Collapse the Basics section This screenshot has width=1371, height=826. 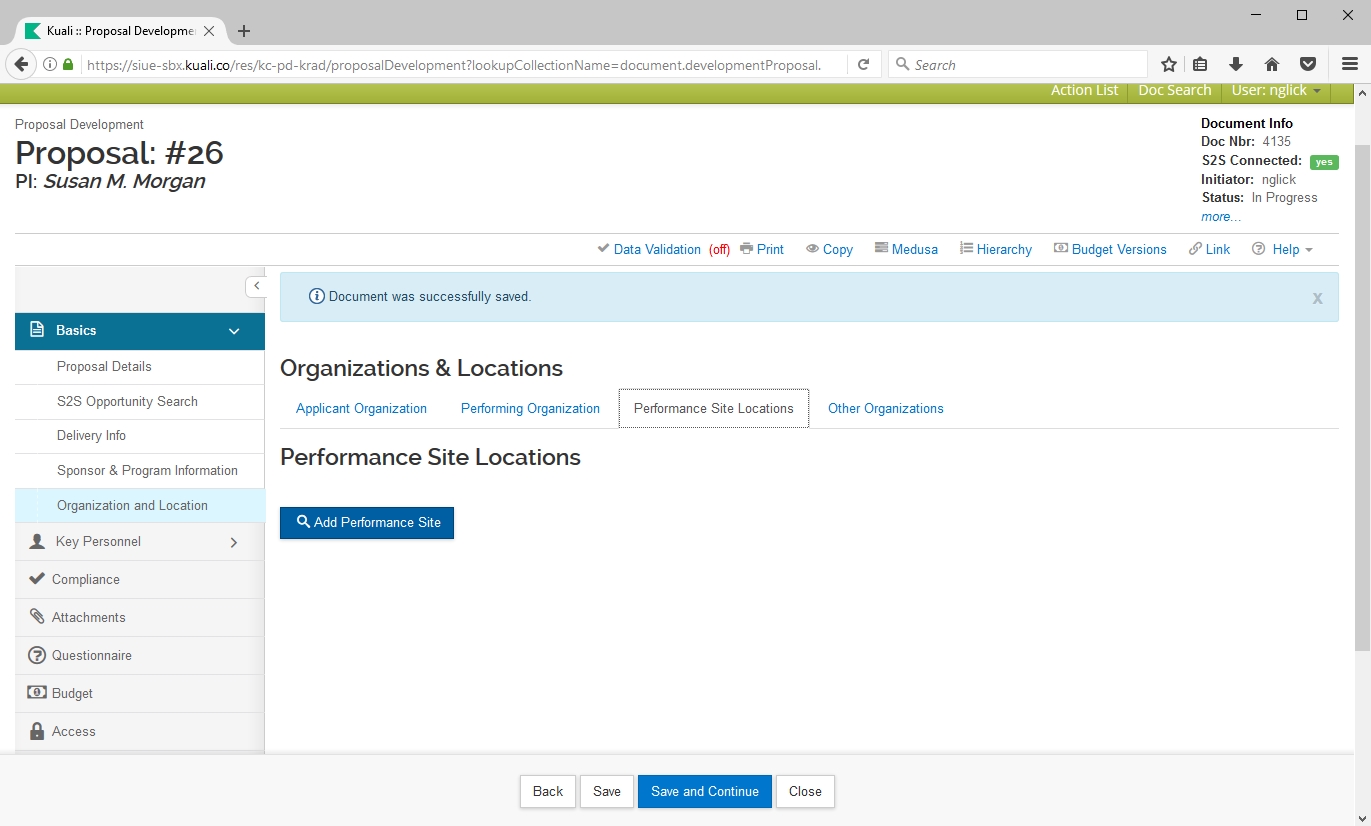234,331
